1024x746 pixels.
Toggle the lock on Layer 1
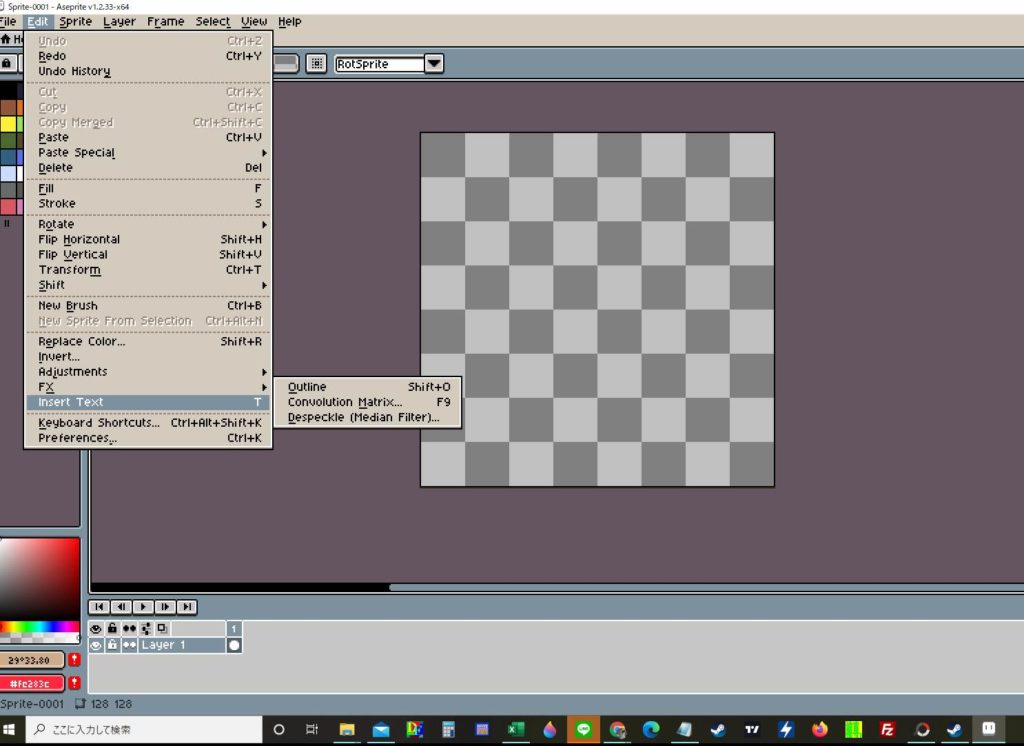[112, 646]
